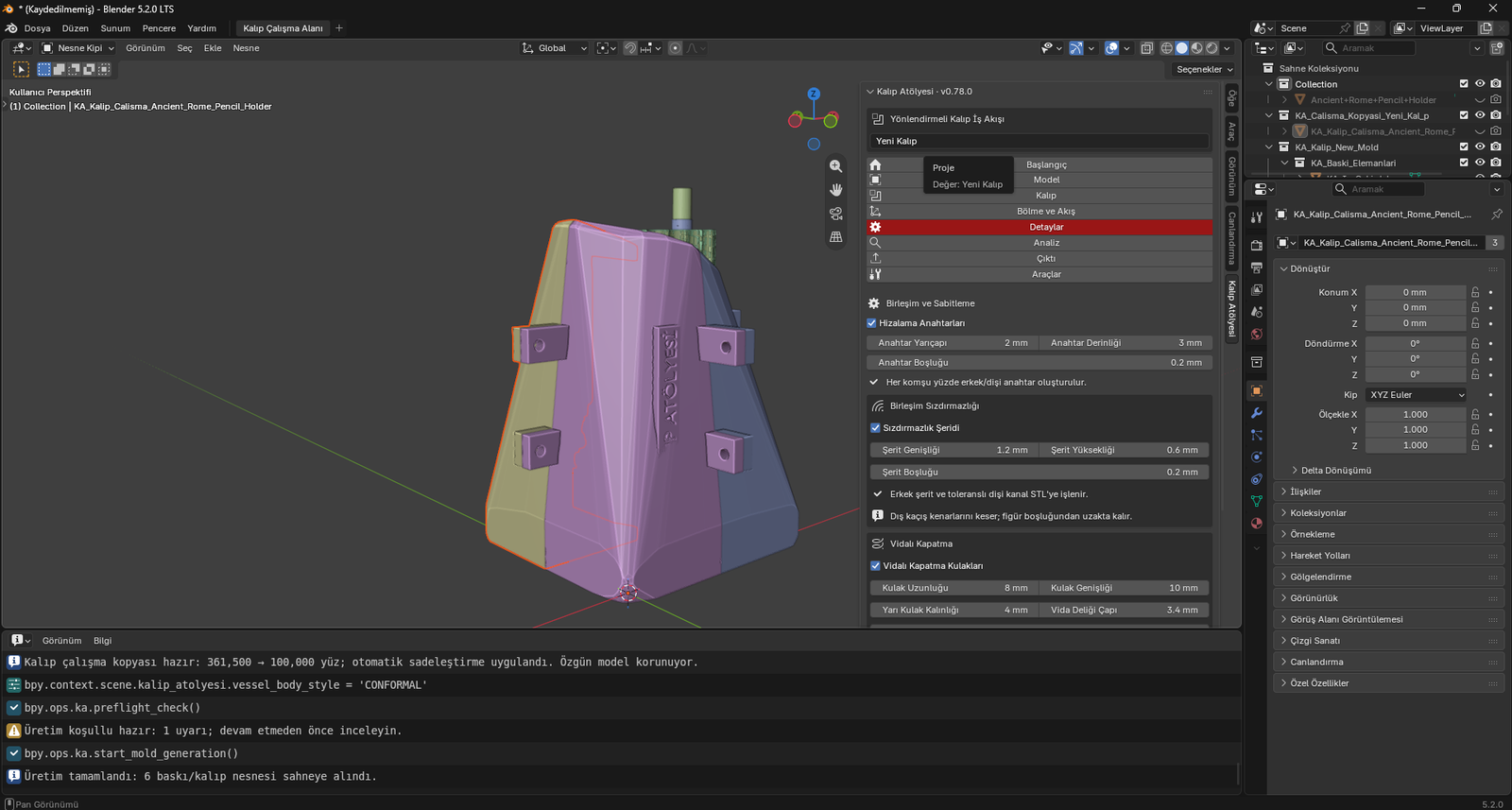Open the Dosya menu

(x=38, y=28)
